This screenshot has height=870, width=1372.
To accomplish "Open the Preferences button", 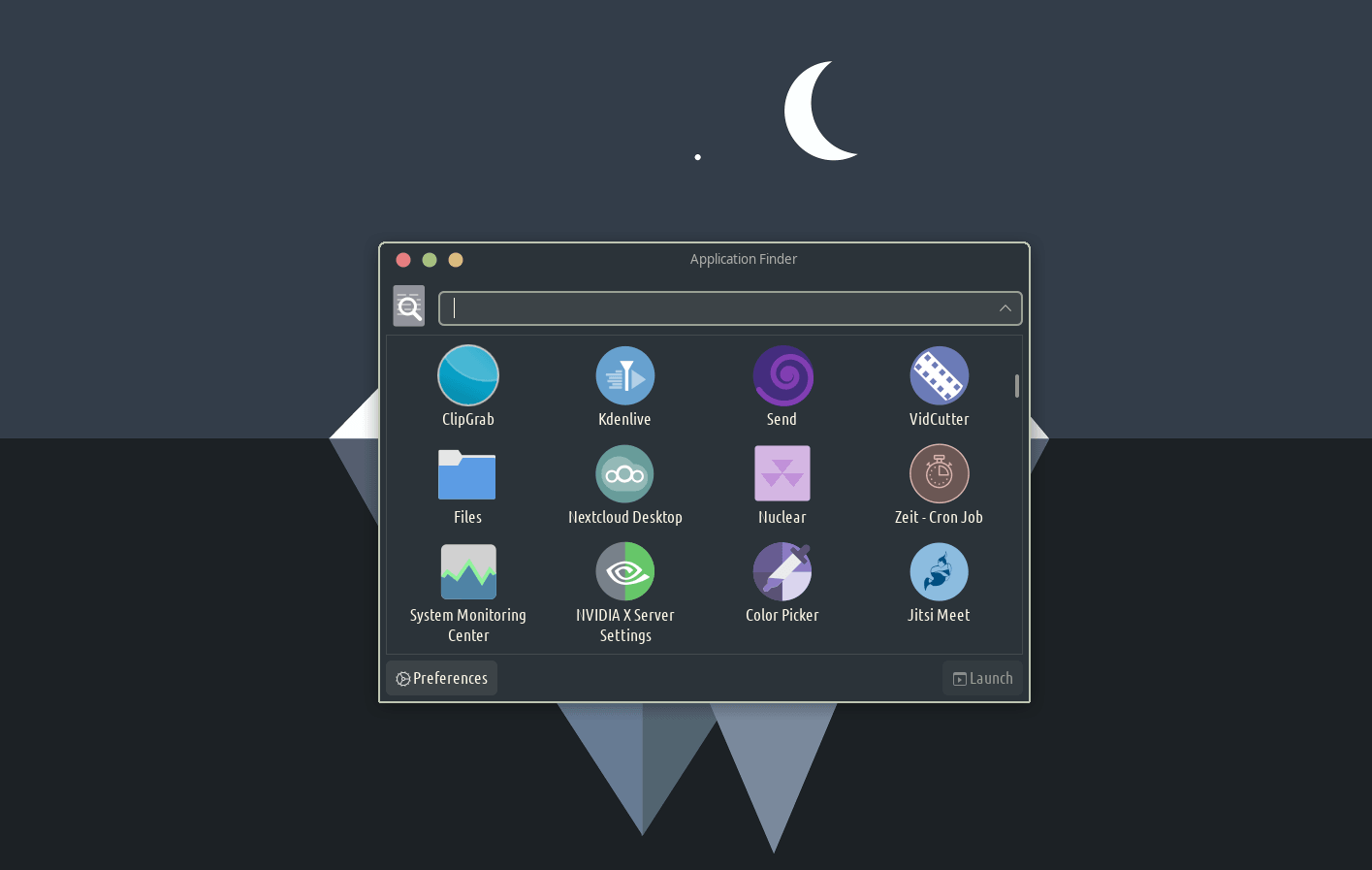I will pos(442,678).
